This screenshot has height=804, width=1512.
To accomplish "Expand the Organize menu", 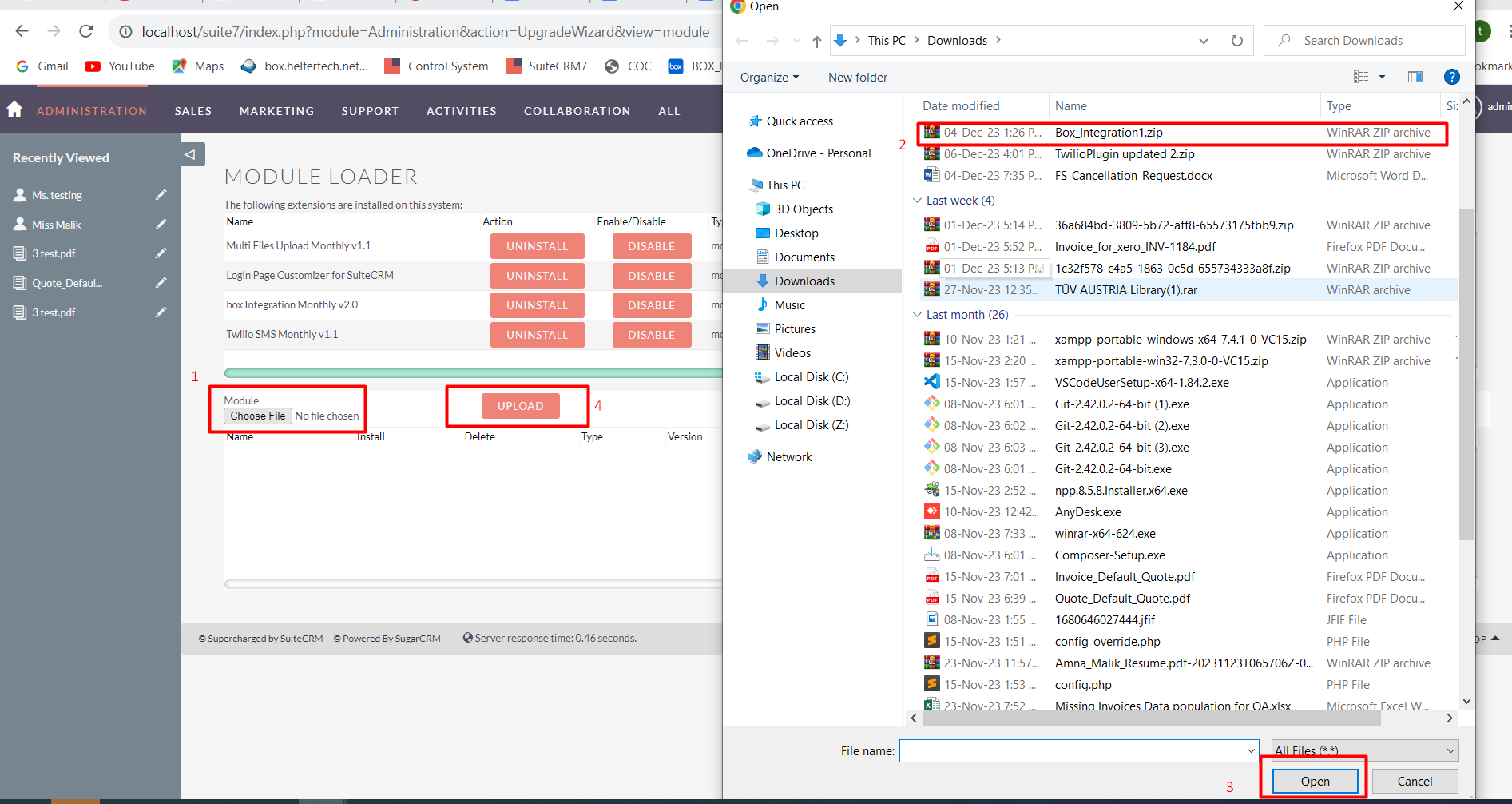I will (x=769, y=78).
